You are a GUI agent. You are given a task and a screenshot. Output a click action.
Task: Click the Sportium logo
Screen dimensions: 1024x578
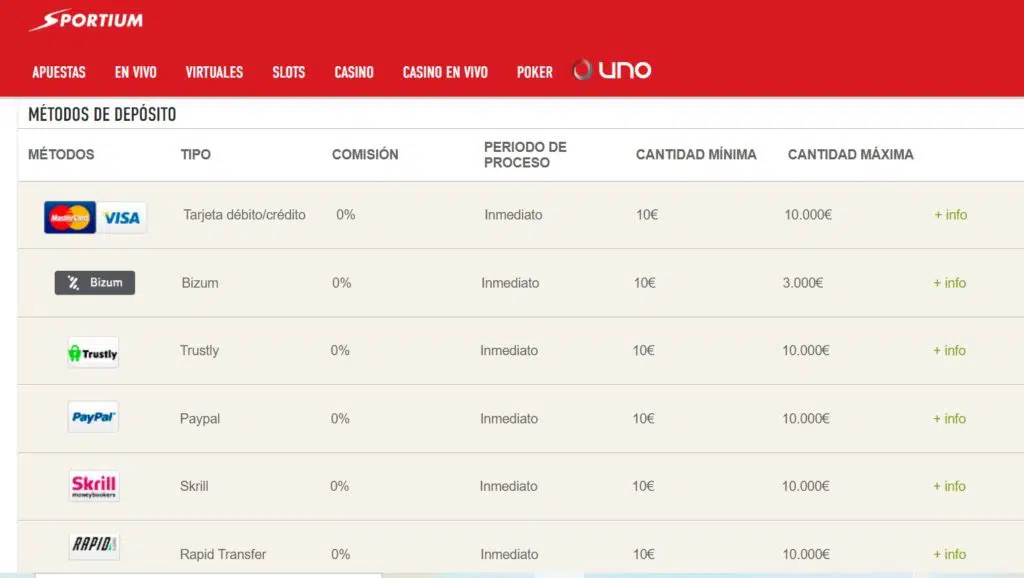coord(86,20)
